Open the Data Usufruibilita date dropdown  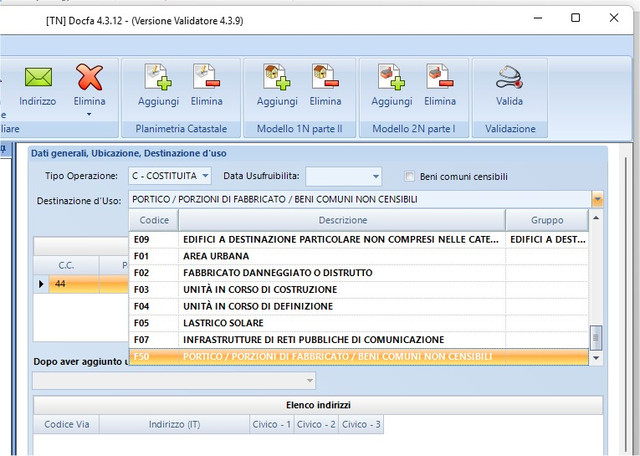[x=376, y=176]
